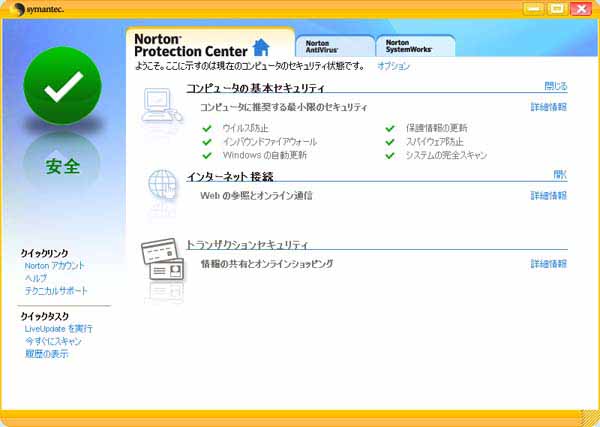This screenshot has height=427, width=600.
Task: Click the システムの完全スキャン status text
Action: click(446, 155)
